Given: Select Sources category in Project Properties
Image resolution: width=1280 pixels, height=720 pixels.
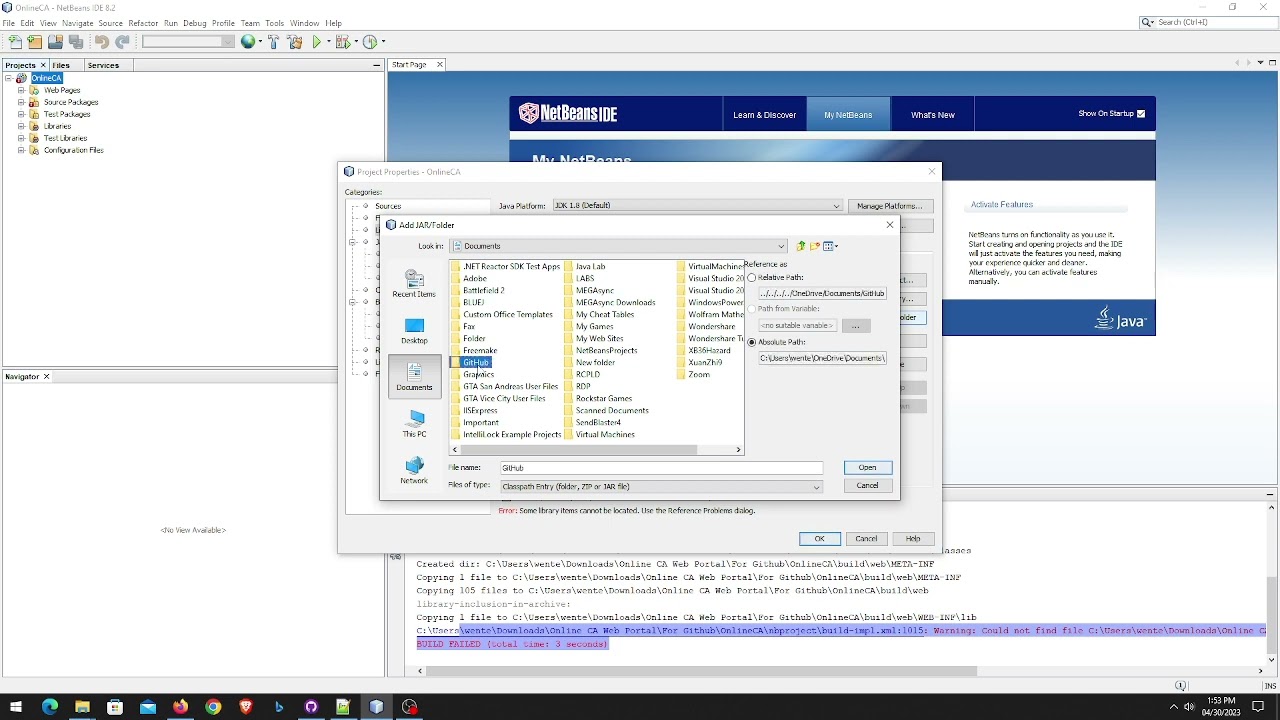Looking at the screenshot, I should [388, 206].
